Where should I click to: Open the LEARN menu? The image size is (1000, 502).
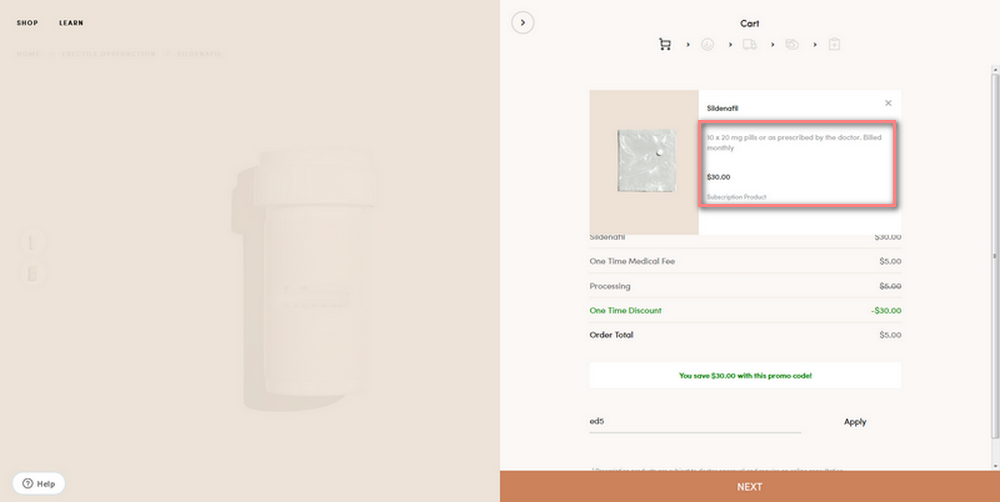click(x=71, y=23)
